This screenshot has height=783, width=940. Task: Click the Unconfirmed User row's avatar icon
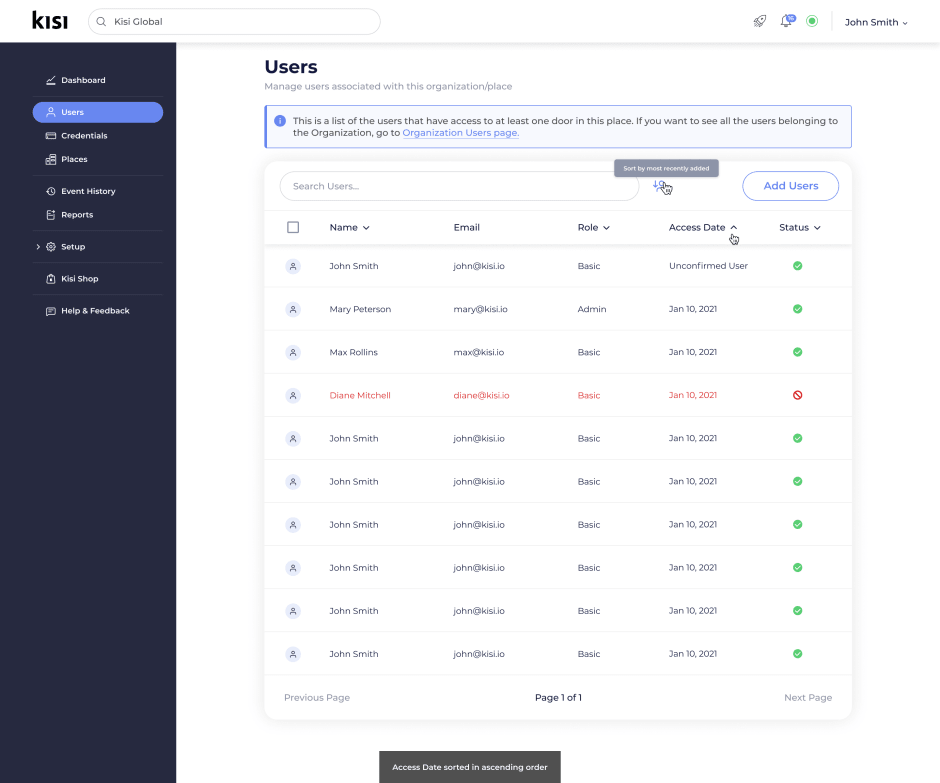pos(293,266)
